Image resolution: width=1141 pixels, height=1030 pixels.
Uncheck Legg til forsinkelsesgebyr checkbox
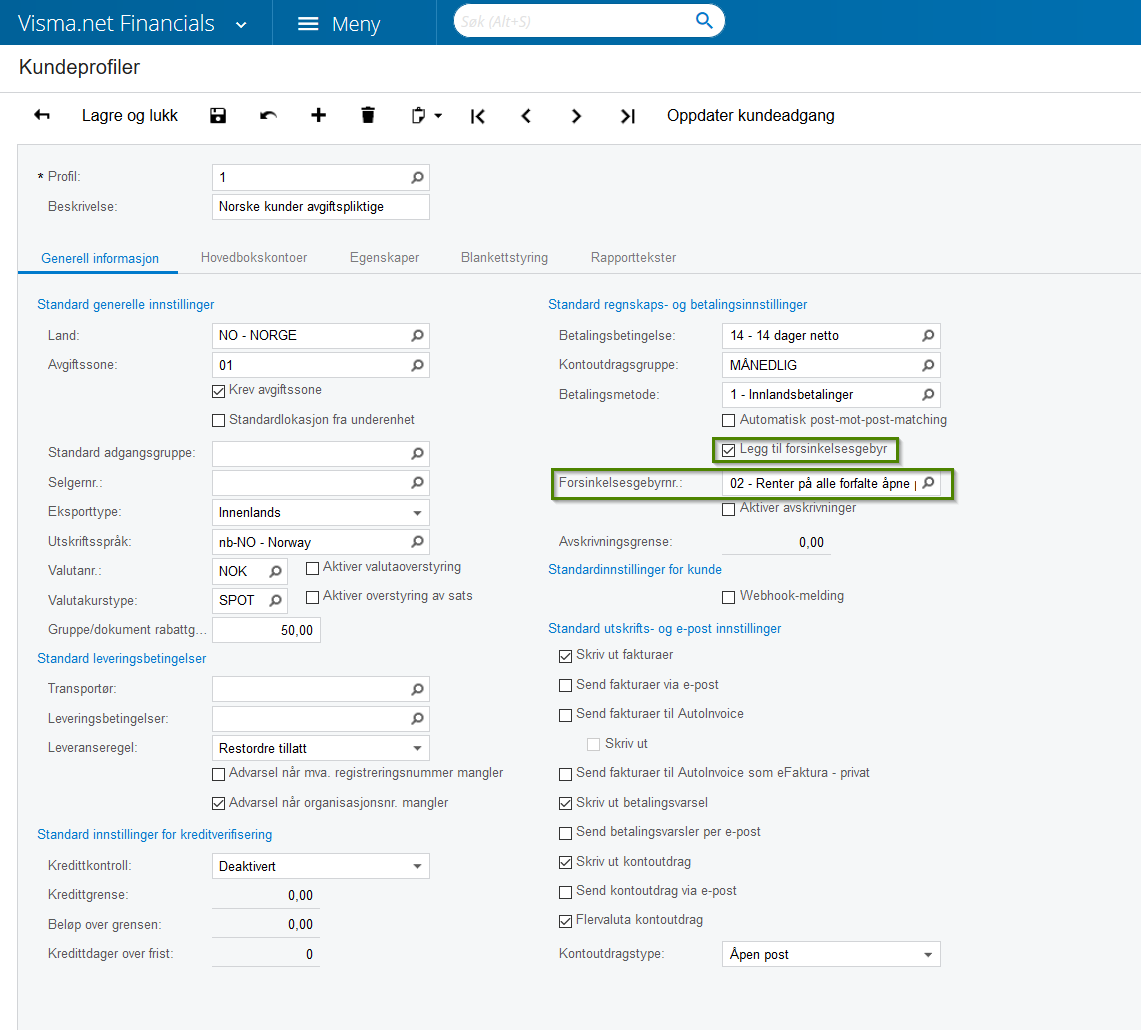pyautogui.click(x=728, y=450)
